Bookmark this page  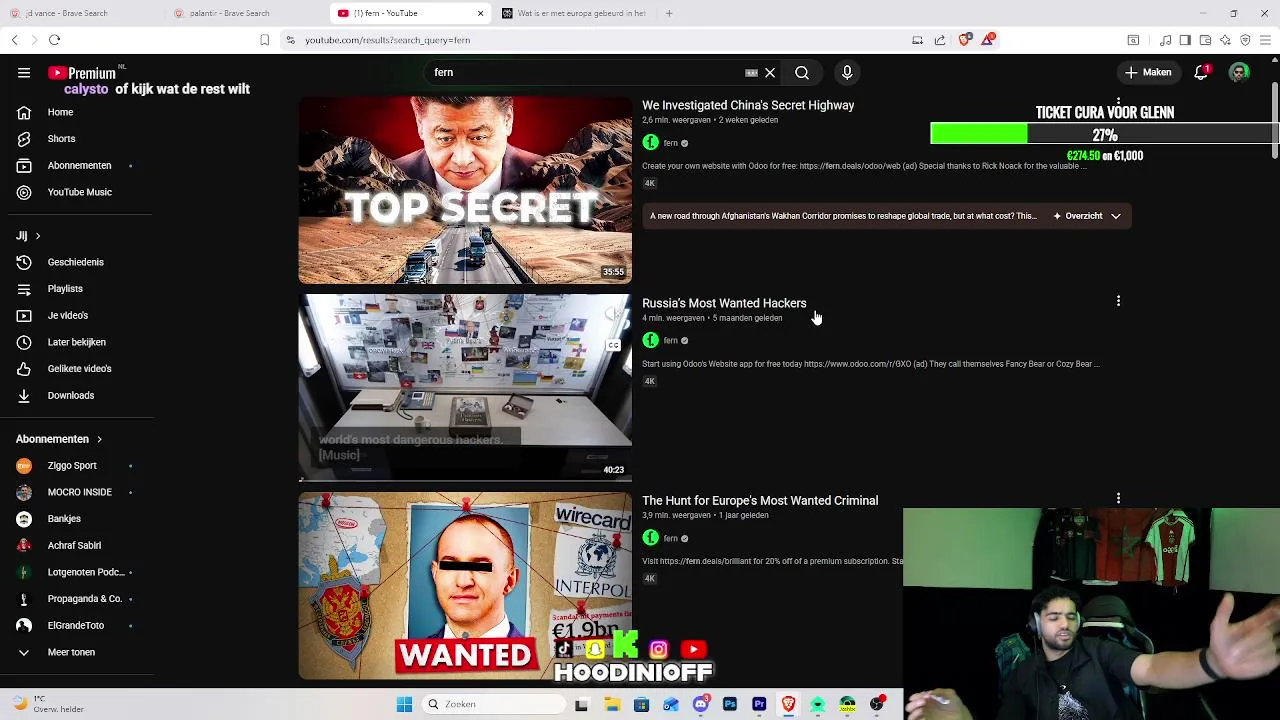point(264,40)
